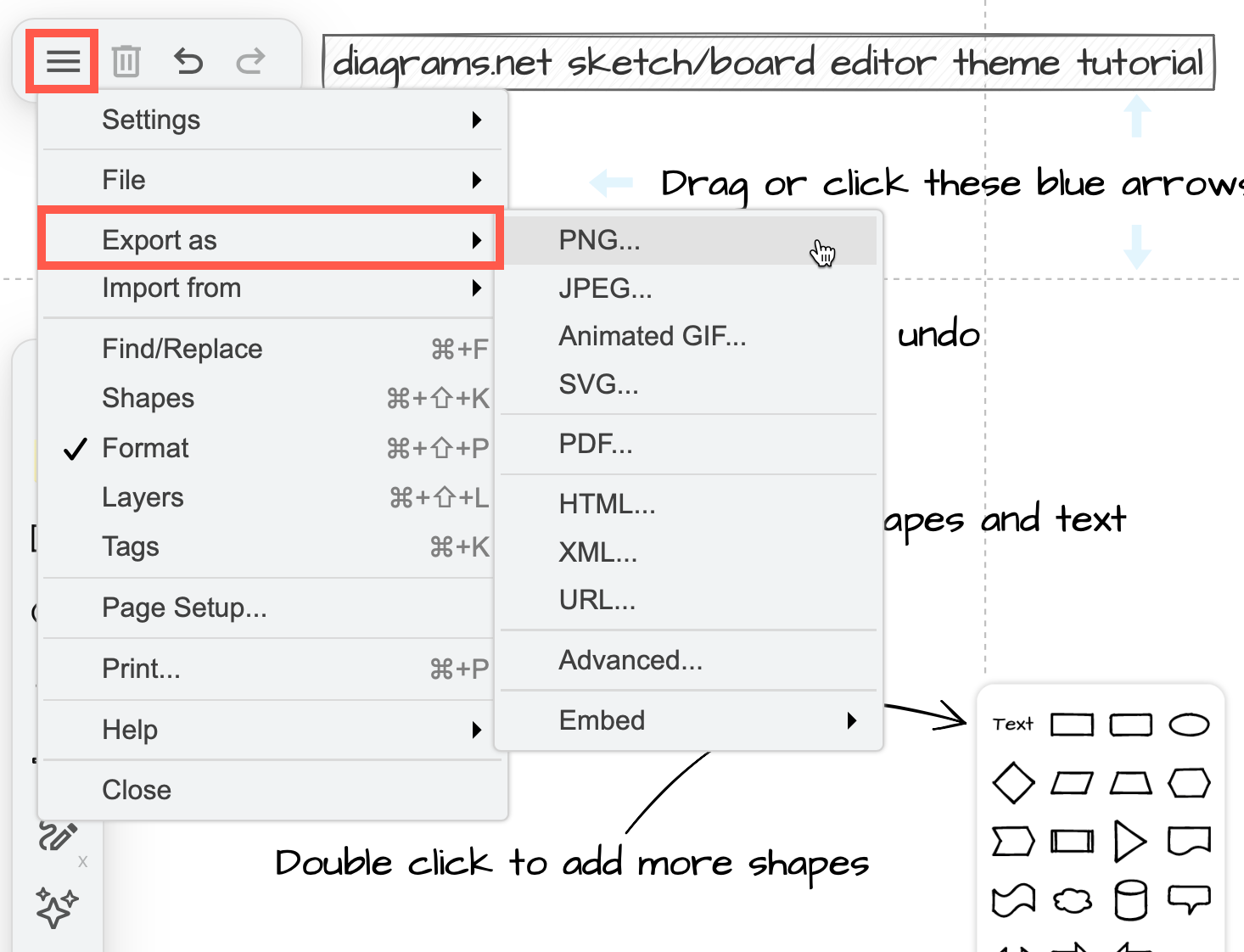Choose PDF... export option
Viewport: 1244px width, 952px height.
688,444
